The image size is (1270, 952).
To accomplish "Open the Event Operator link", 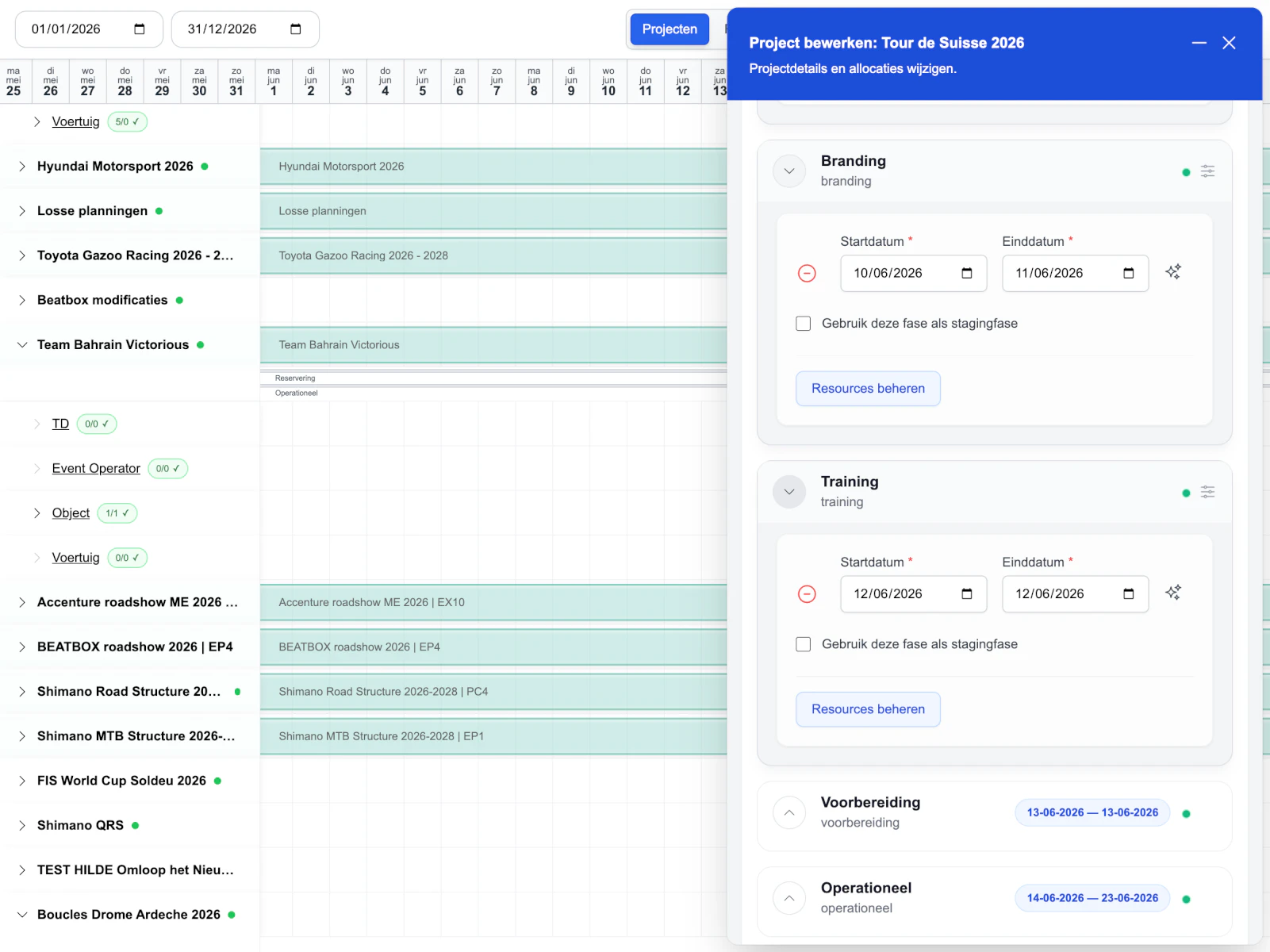I will (x=96, y=469).
